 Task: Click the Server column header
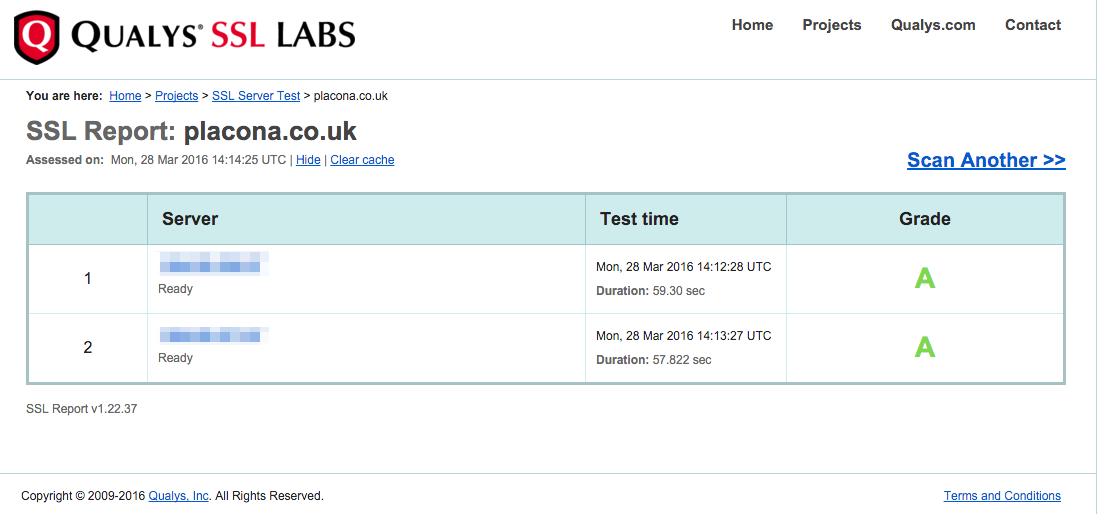[190, 219]
